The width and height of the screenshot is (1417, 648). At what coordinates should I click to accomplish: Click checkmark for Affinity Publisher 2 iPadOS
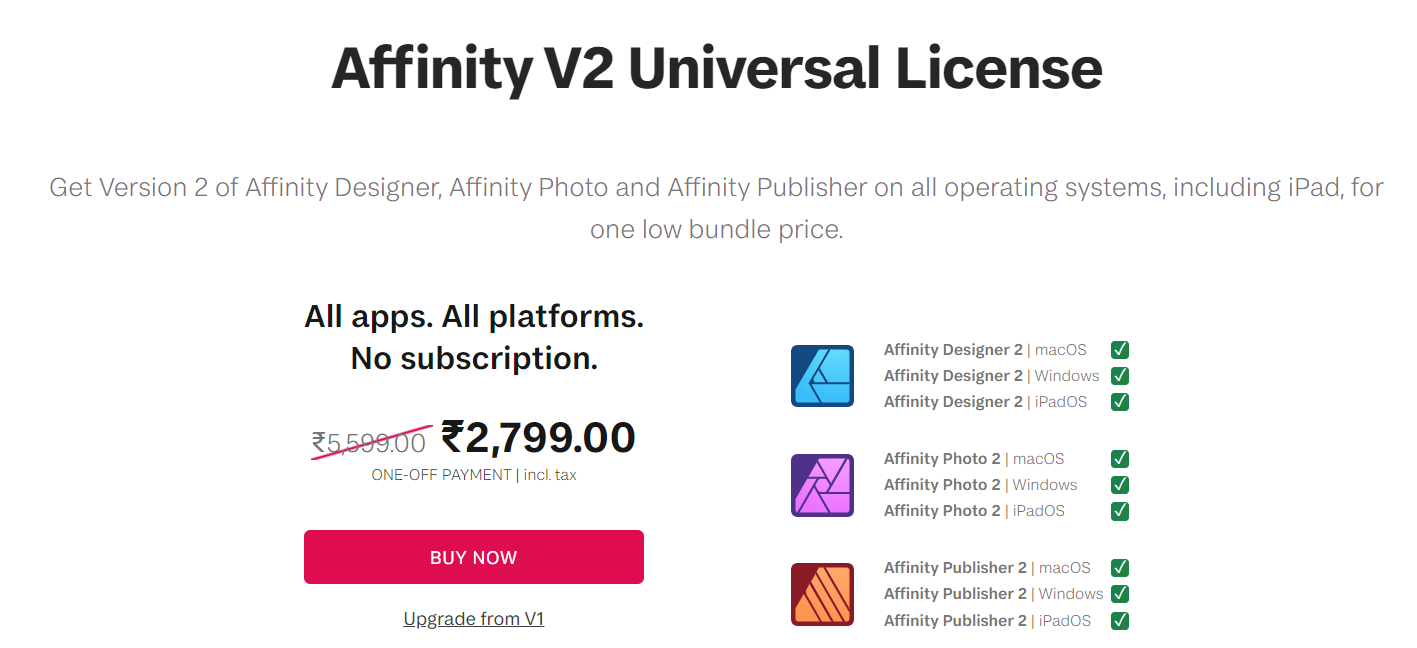[1120, 620]
